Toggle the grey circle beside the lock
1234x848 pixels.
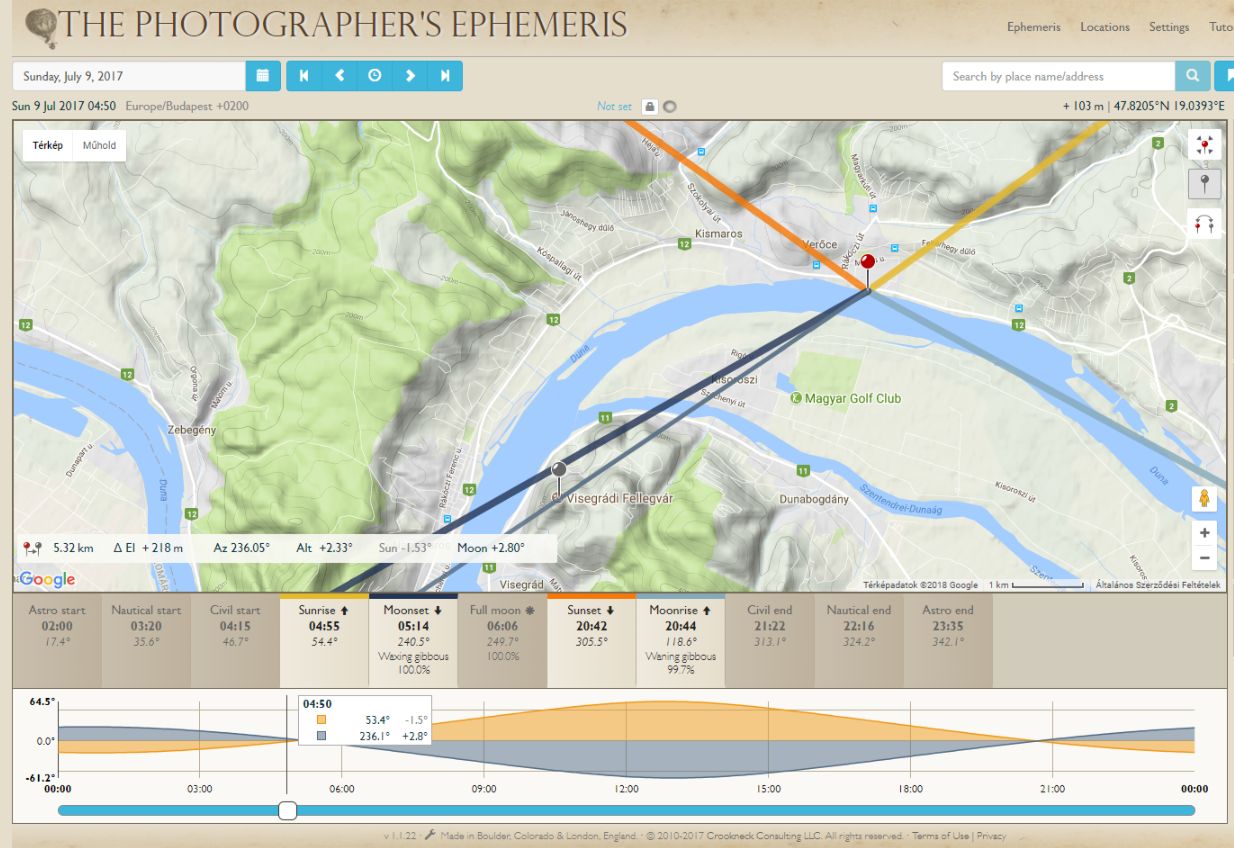[670, 106]
